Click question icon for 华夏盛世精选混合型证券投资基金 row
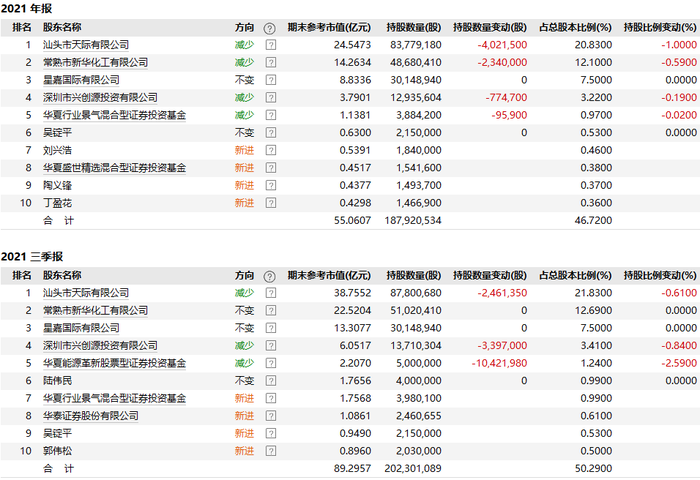The image size is (700, 480). pos(271,168)
